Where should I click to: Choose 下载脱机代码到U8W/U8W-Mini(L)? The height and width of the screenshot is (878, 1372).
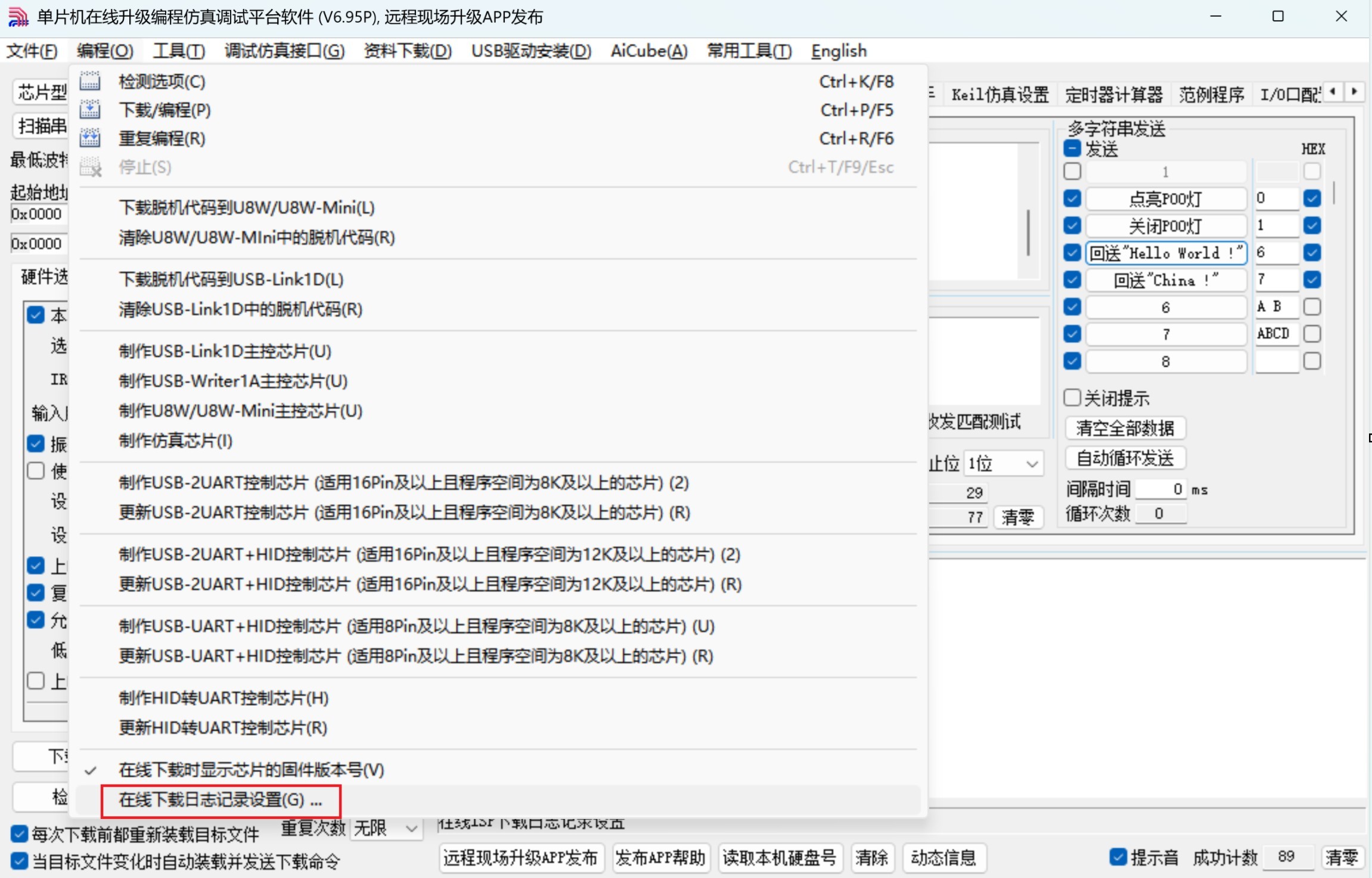click(x=498, y=208)
